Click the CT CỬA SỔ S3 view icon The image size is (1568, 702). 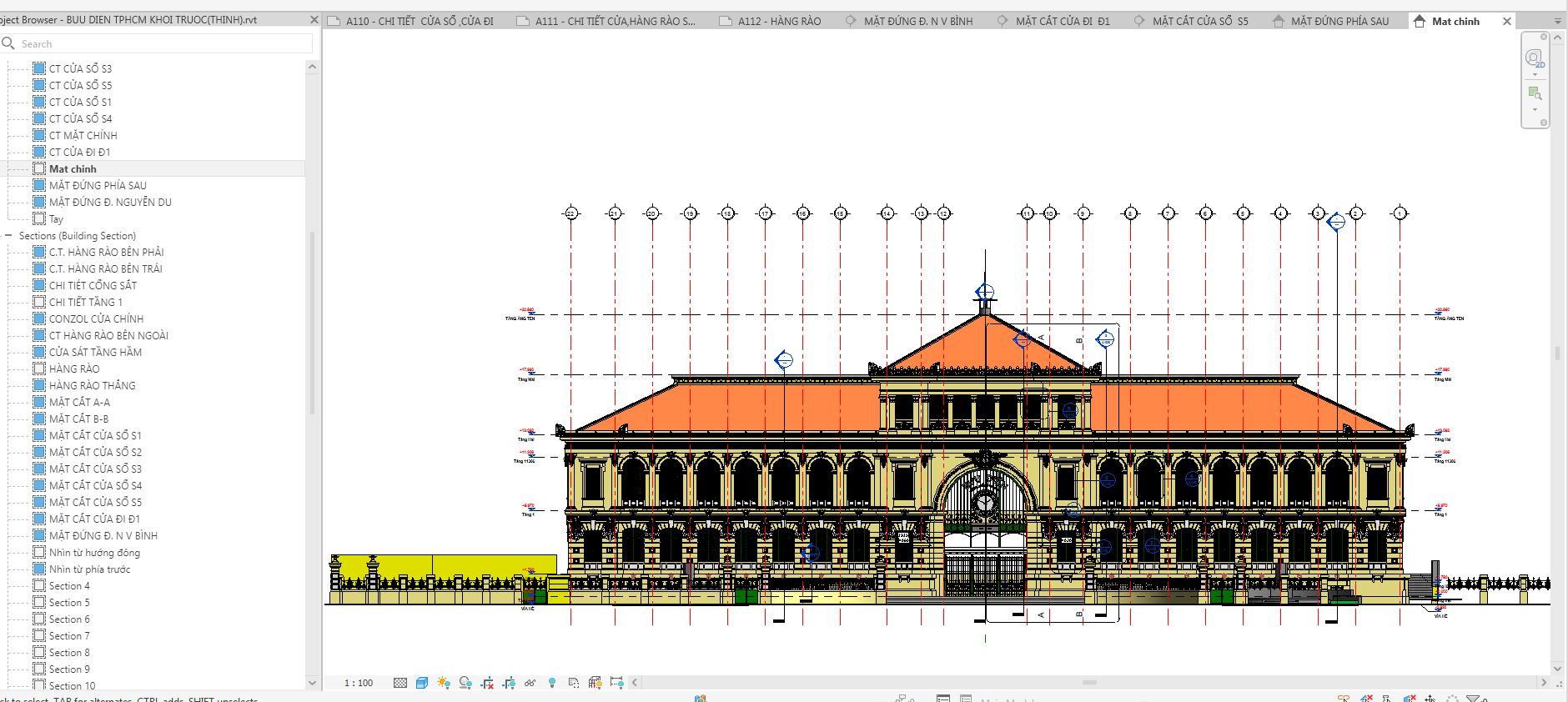(39, 68)
